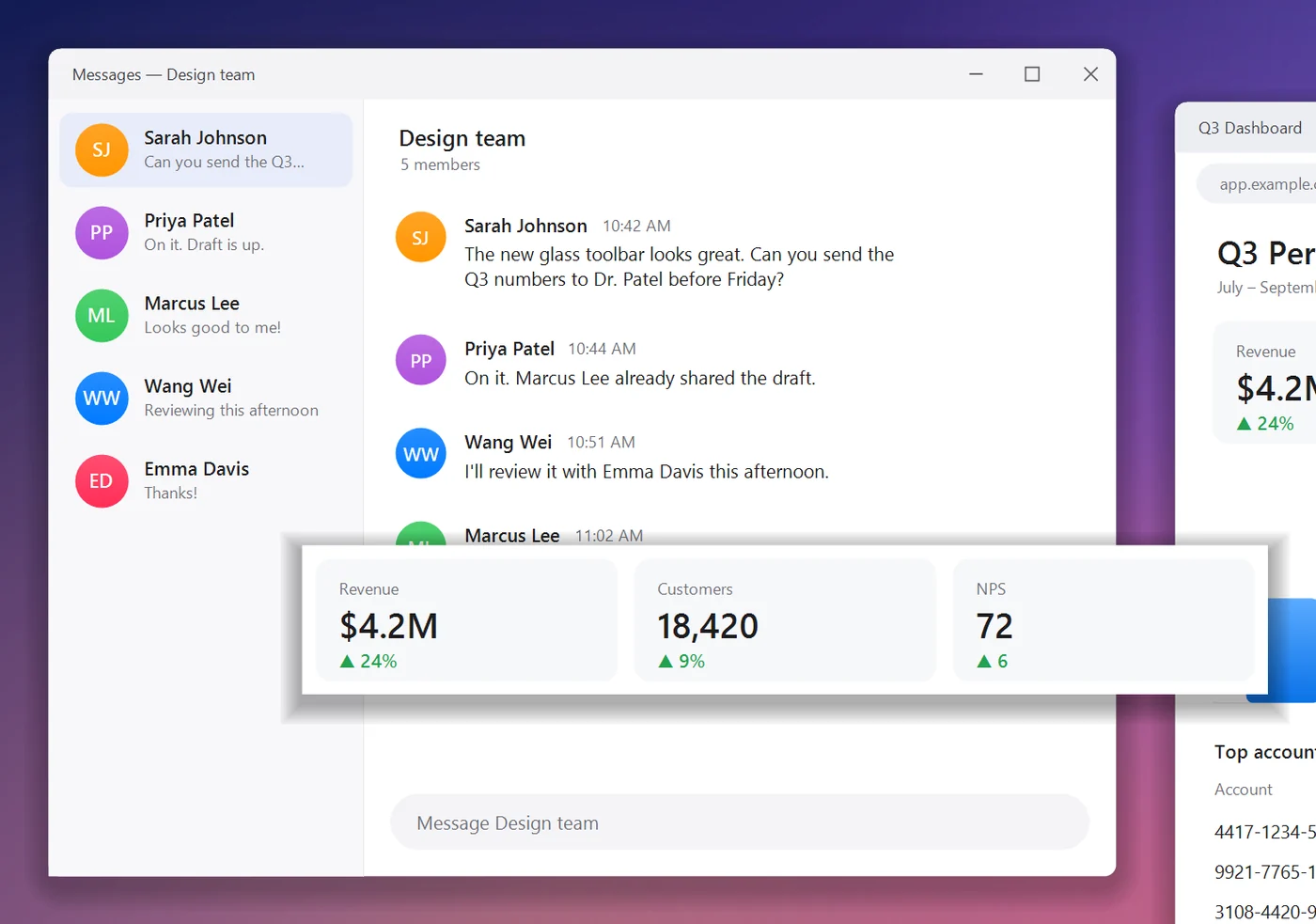Click the red ED avatar in sidebar
1316x924 pixels.
(102, 480)
